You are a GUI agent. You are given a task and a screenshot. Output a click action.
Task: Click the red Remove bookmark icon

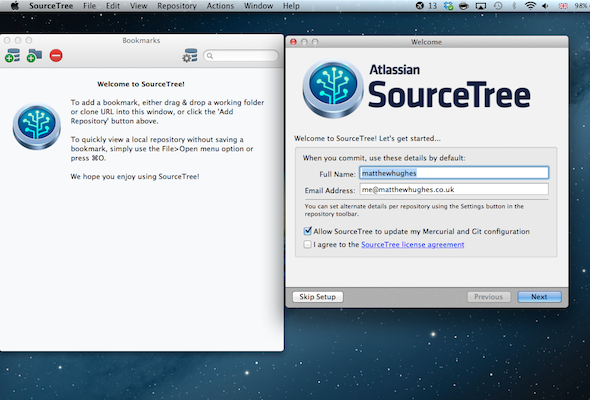[56, 56]
